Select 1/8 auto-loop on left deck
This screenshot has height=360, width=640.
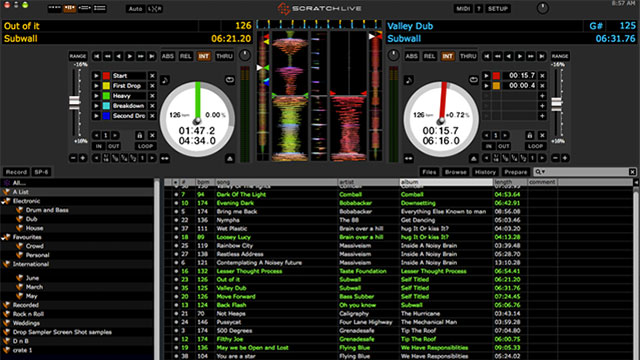115,158
